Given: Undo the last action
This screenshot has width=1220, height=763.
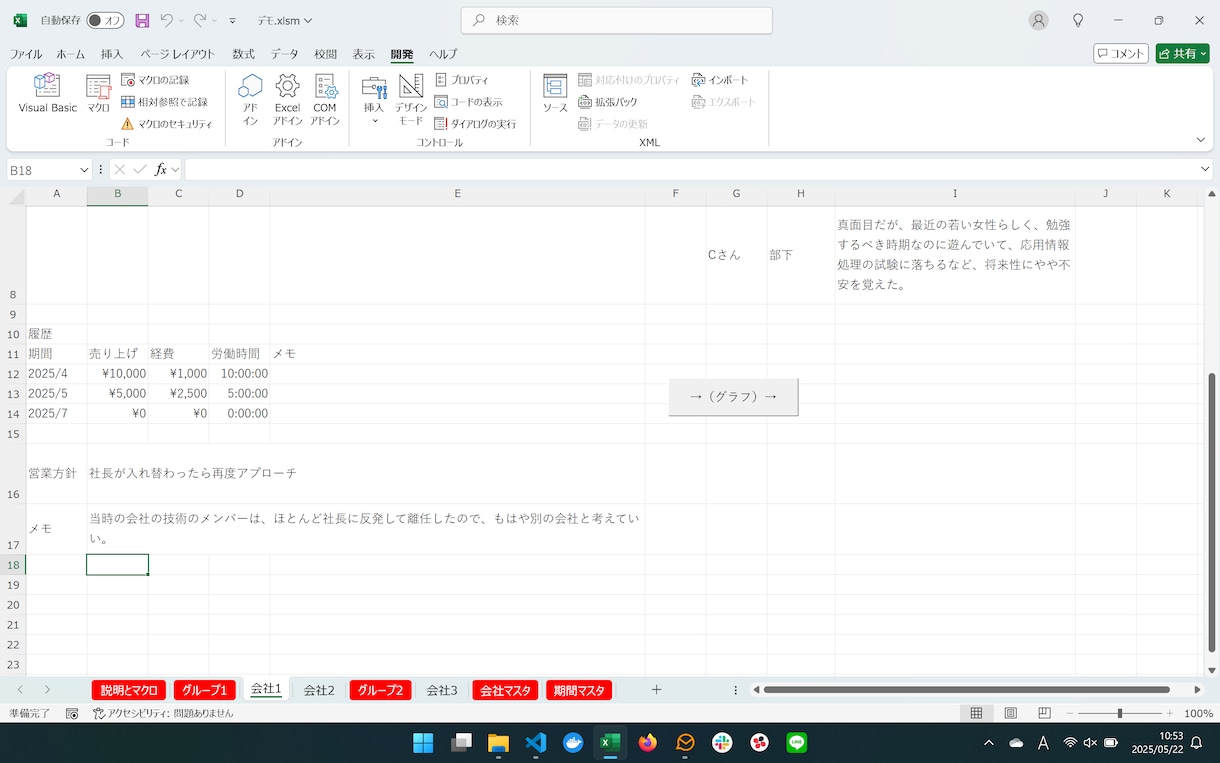Looking at the screenshot, I should pos(167,20).
